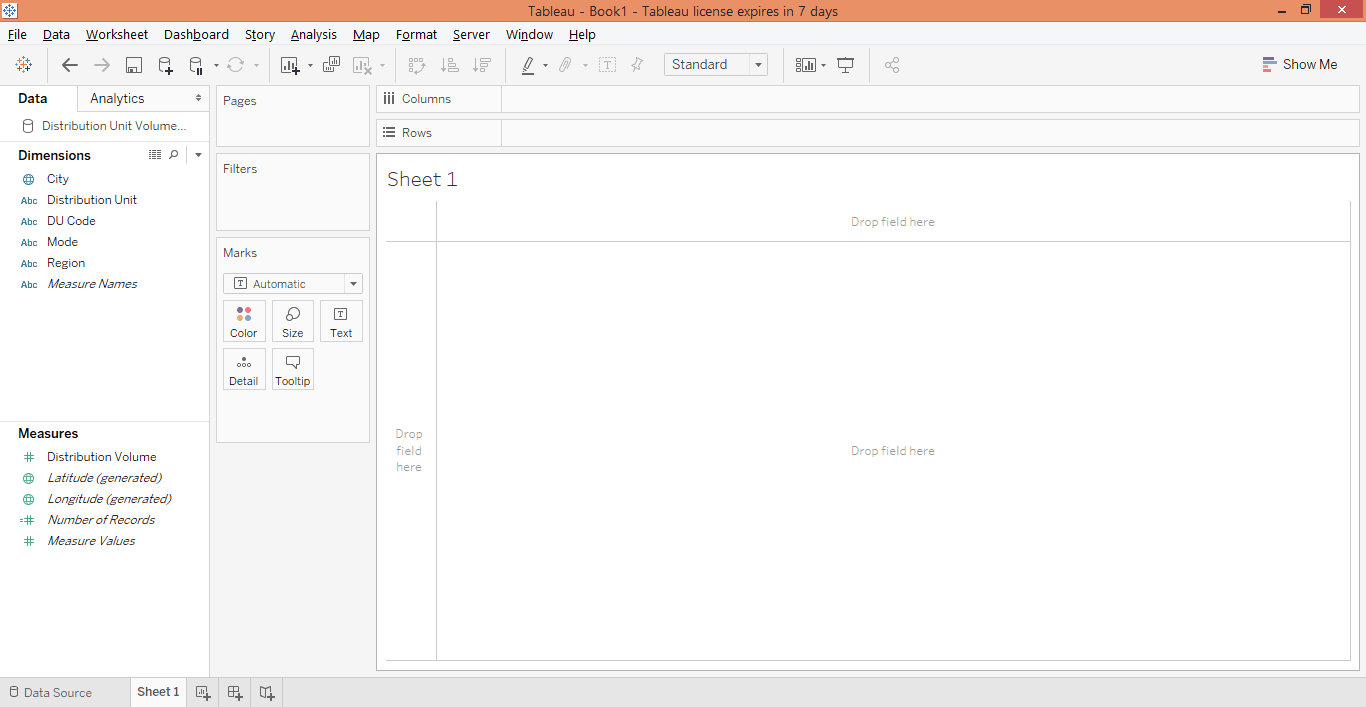The width and height of the screenshot is (1366, 707).
Task: Open the Format menu
Action: pyautogui.click(x=416, y=34)
